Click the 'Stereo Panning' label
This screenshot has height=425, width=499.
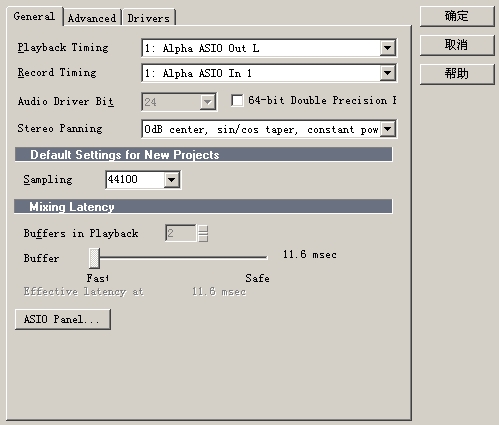point(60,128)
